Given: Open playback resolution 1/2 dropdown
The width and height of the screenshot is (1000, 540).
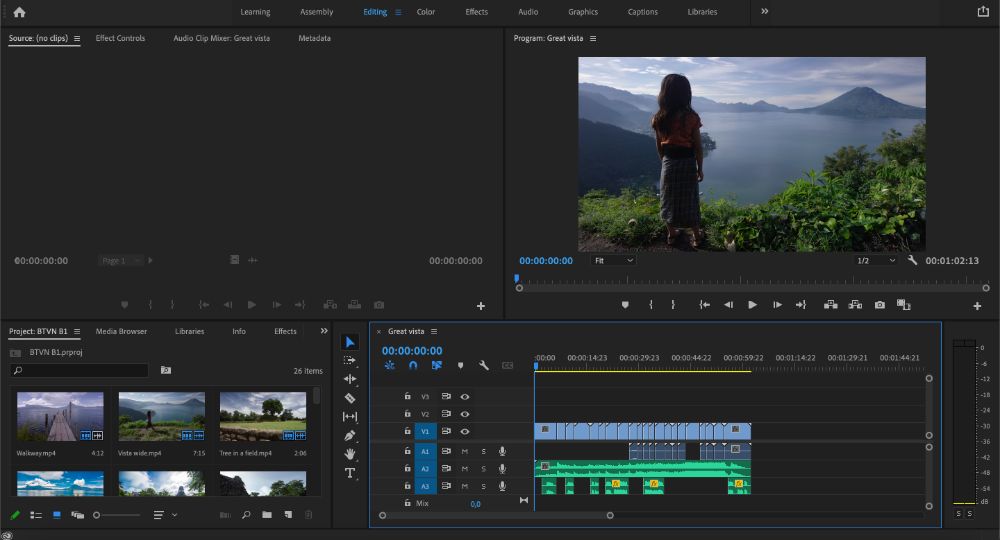Looking at the screenshot, I should 876,260.
